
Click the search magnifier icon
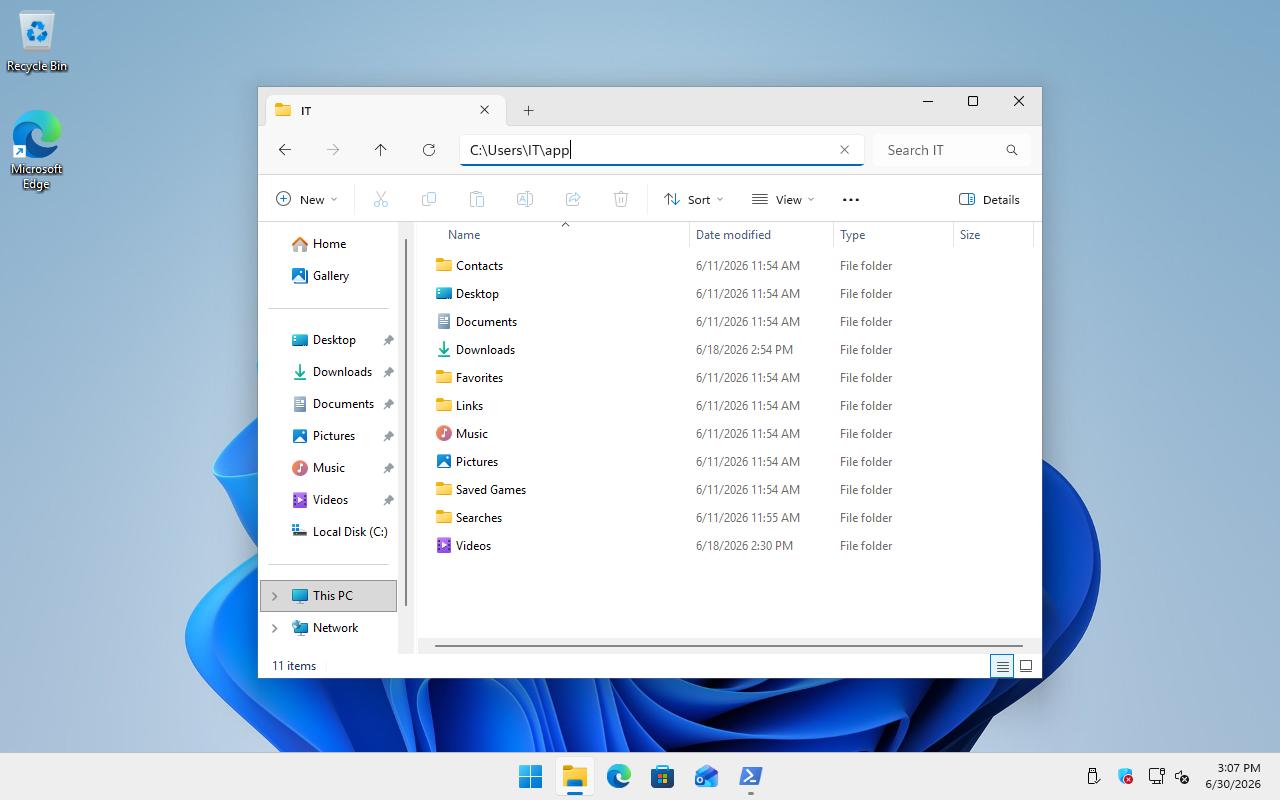click(x=1012, y=150)
